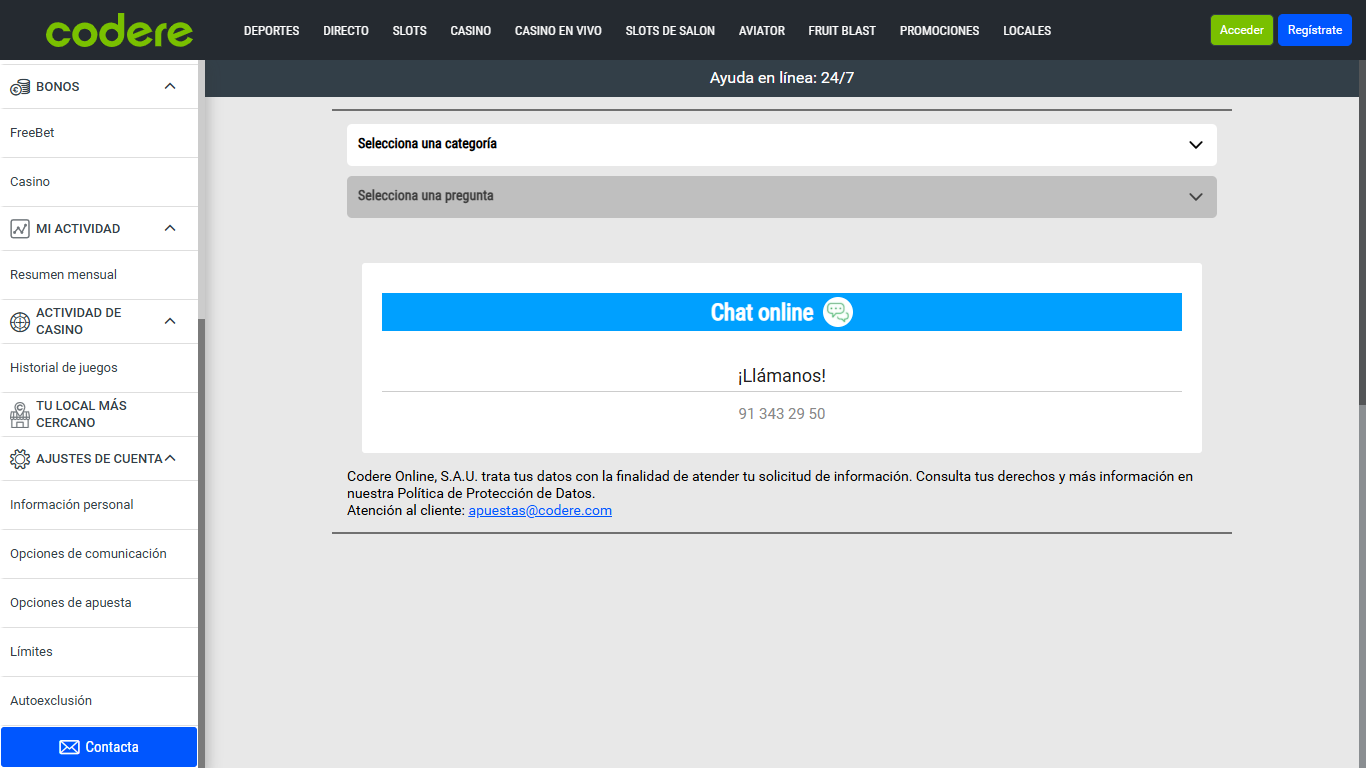Collapse the Ajustes de cuenta chevron
1366x768 pixels.
pos(170,459)
